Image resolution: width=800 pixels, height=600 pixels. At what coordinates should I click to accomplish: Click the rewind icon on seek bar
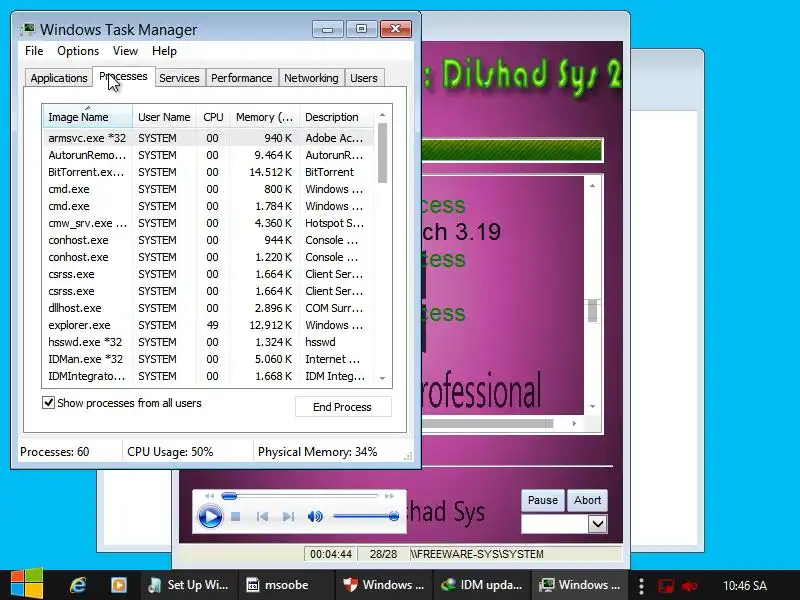(210, 495)
